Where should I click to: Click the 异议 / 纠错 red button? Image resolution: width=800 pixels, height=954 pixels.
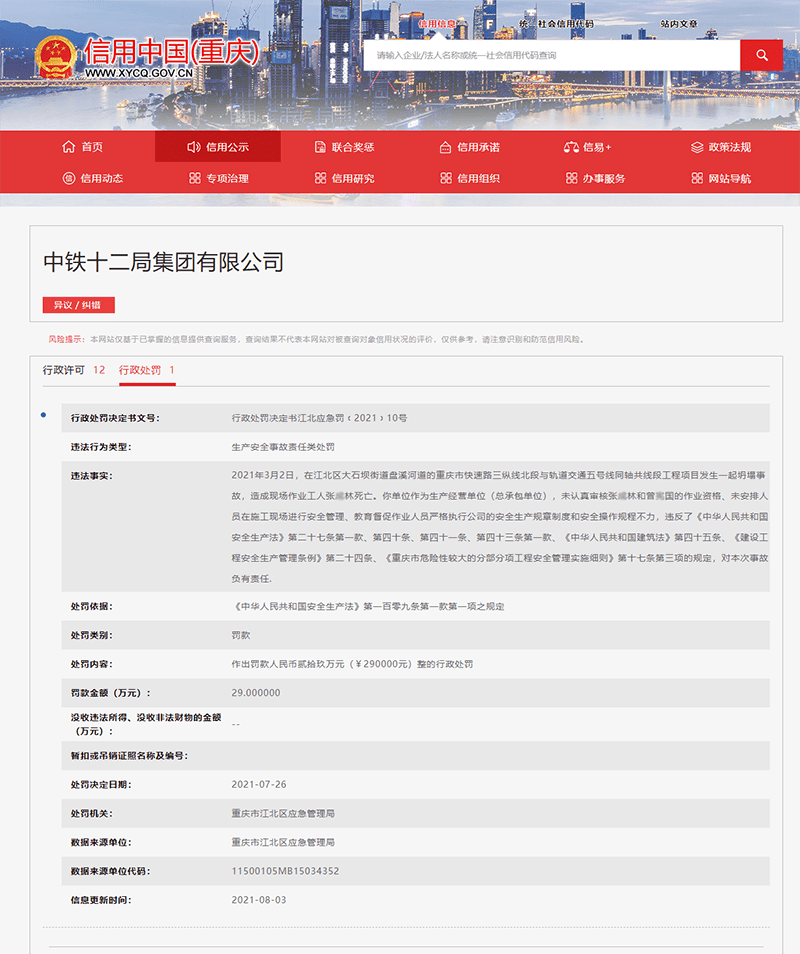(78, 305)
